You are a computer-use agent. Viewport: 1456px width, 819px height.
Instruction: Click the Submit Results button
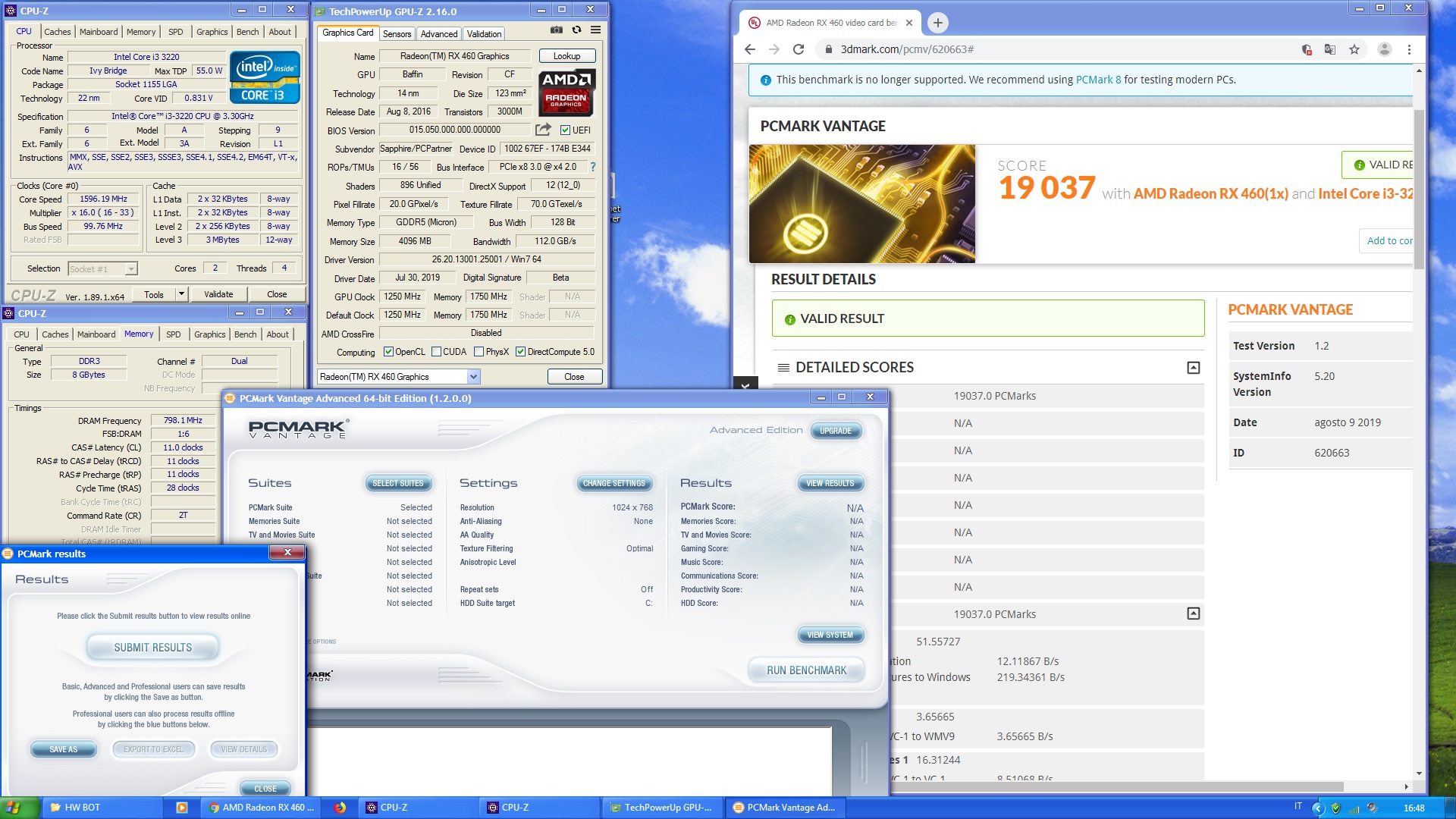pos(153,648)
